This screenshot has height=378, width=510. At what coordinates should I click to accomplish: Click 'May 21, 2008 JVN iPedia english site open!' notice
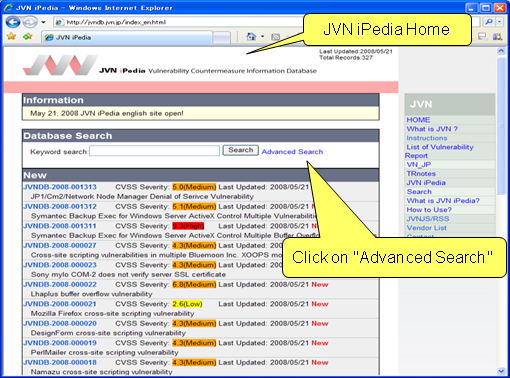[x=107, y=113]
